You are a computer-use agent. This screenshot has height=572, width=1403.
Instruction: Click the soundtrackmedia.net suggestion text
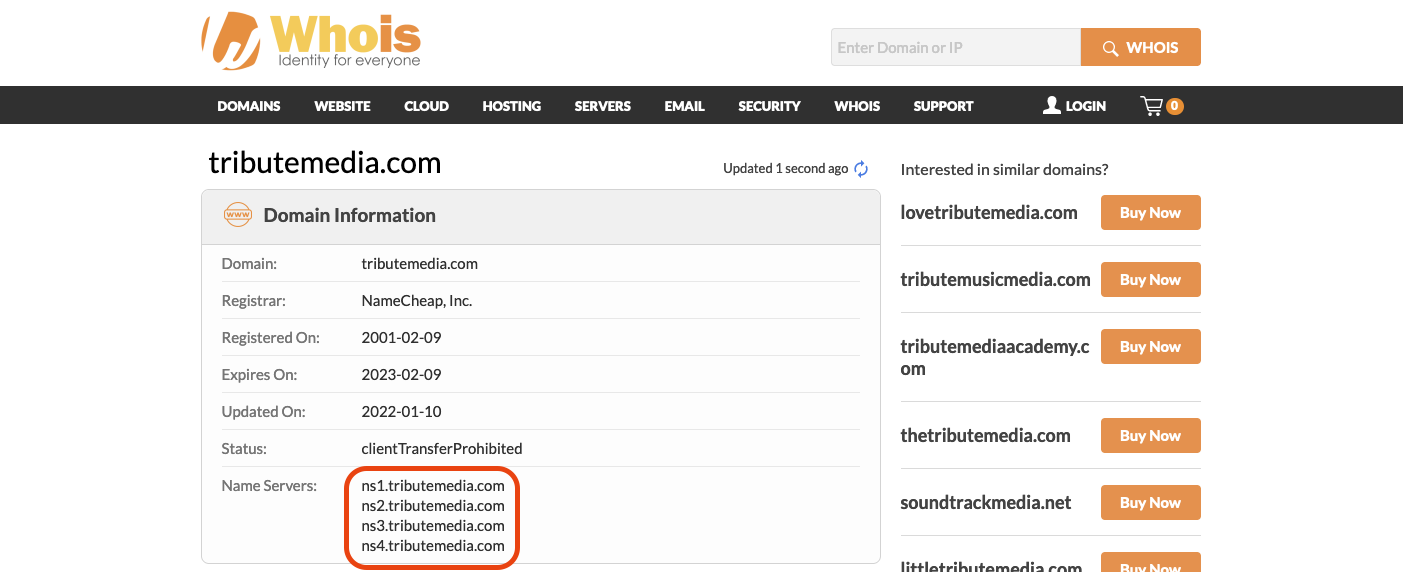point(985,502)
